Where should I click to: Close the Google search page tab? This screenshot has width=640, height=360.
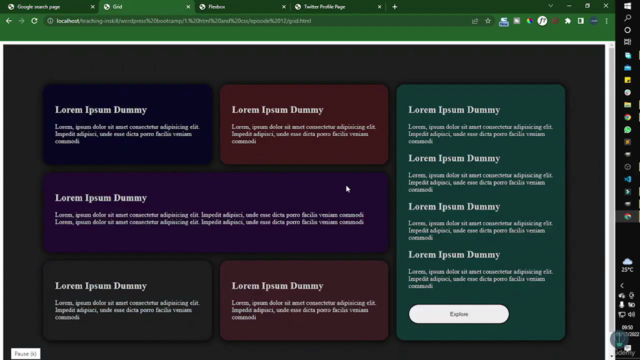(x=92, y=7)
